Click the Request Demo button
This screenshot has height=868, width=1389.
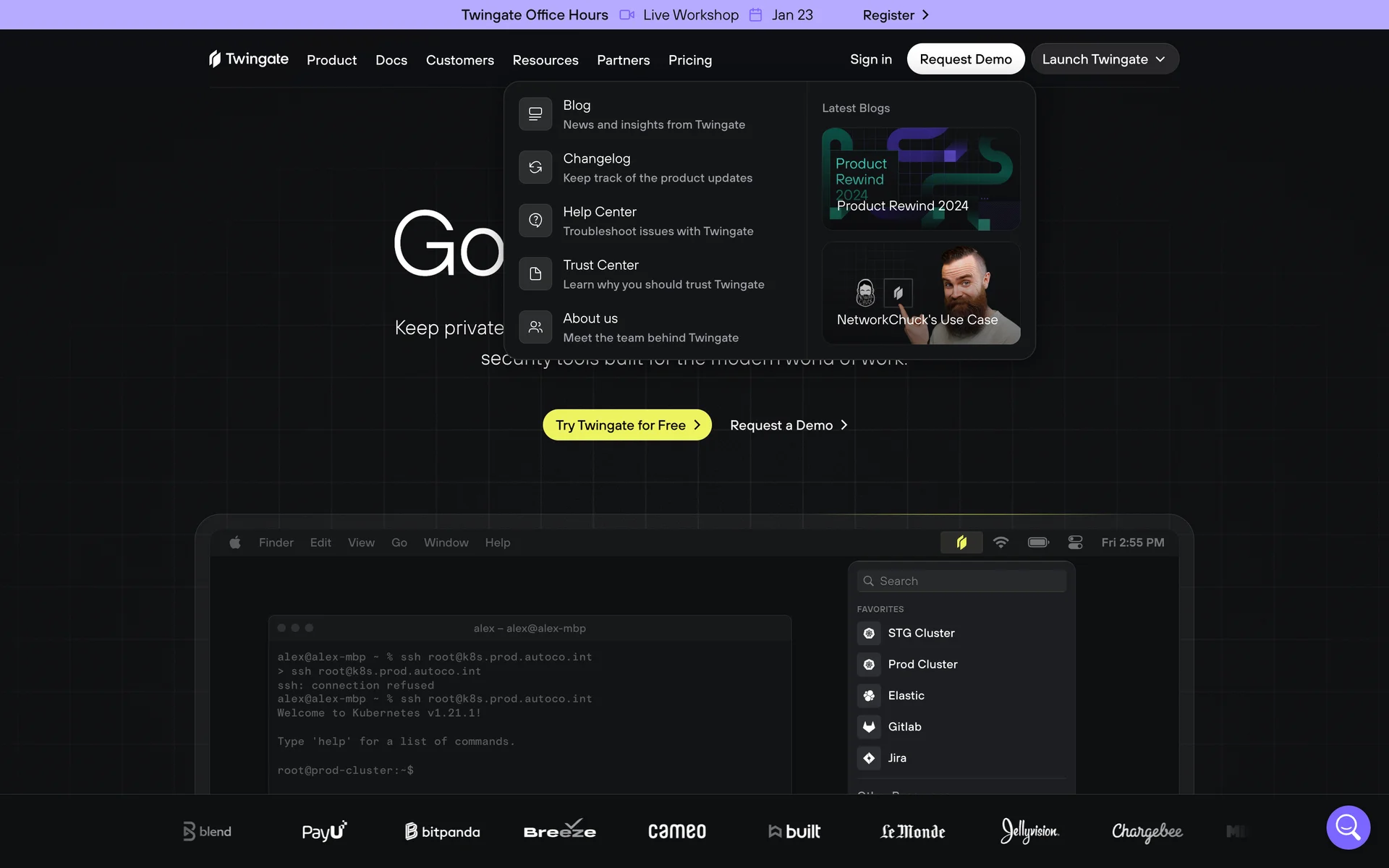click(x=965, y=59)
